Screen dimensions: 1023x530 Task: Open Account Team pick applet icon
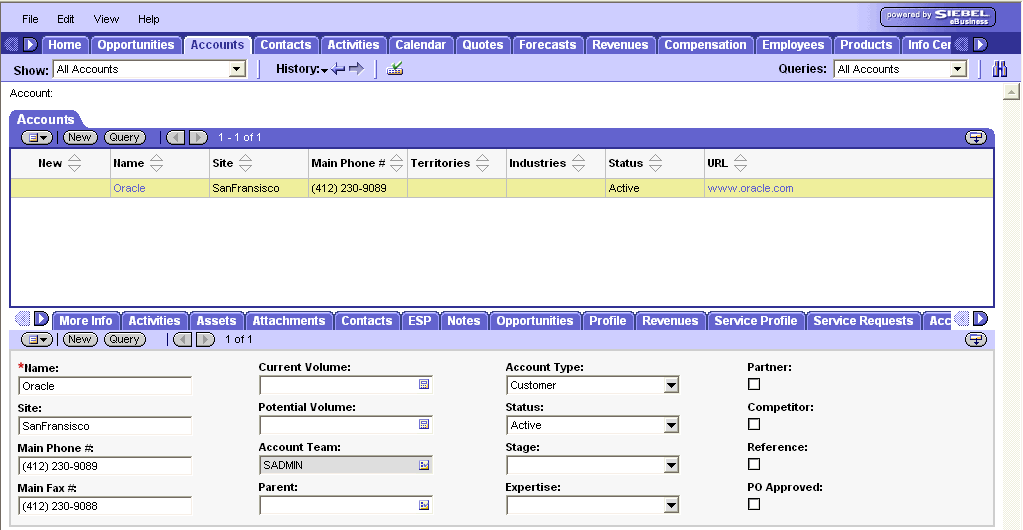424,465
